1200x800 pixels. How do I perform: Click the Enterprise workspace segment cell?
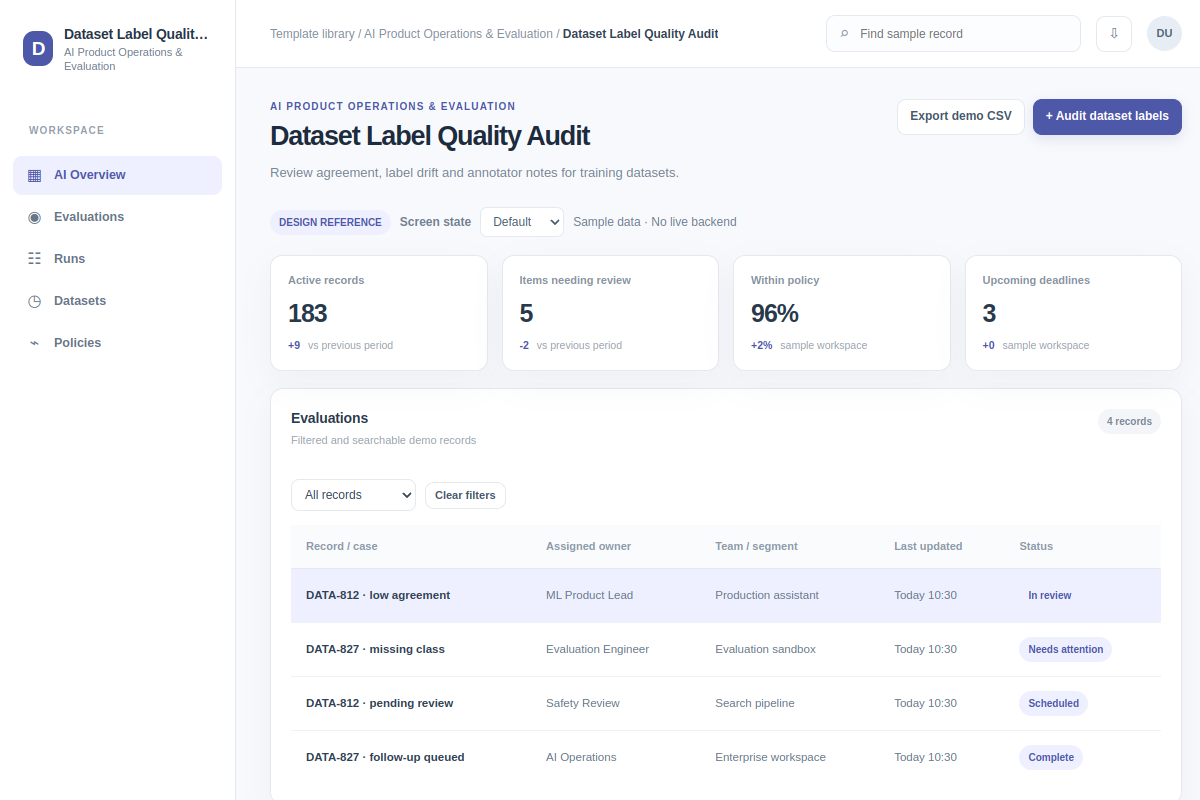(770, 757)
